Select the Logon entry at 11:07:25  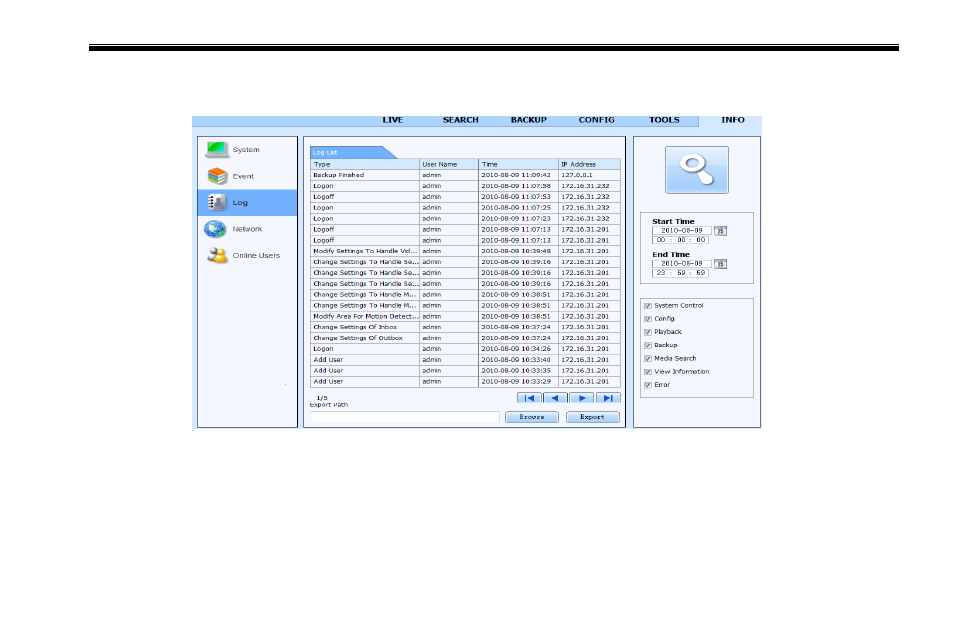pos(465,208)
